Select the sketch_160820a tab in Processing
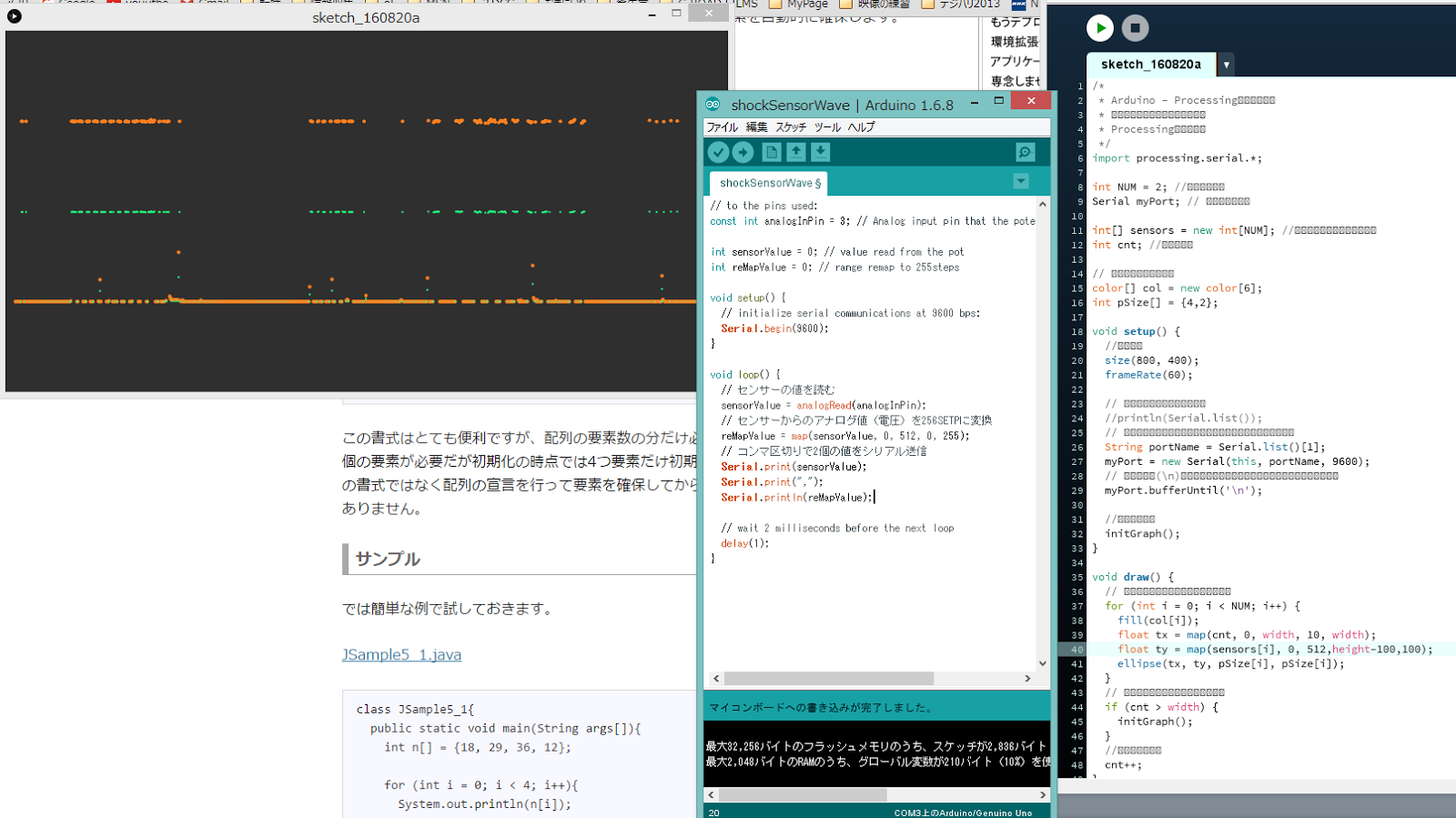The height and width of the screenshot is (818, 1456). 1151,65
